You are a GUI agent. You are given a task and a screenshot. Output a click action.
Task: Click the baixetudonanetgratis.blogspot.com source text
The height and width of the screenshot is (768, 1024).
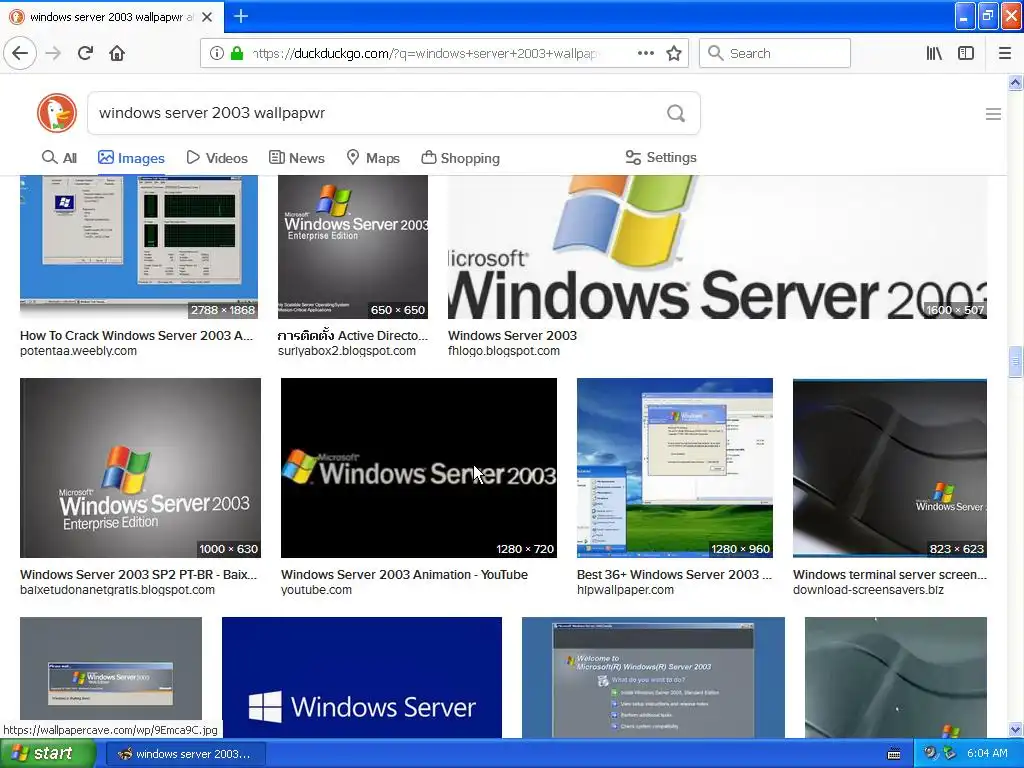(117, 590)
